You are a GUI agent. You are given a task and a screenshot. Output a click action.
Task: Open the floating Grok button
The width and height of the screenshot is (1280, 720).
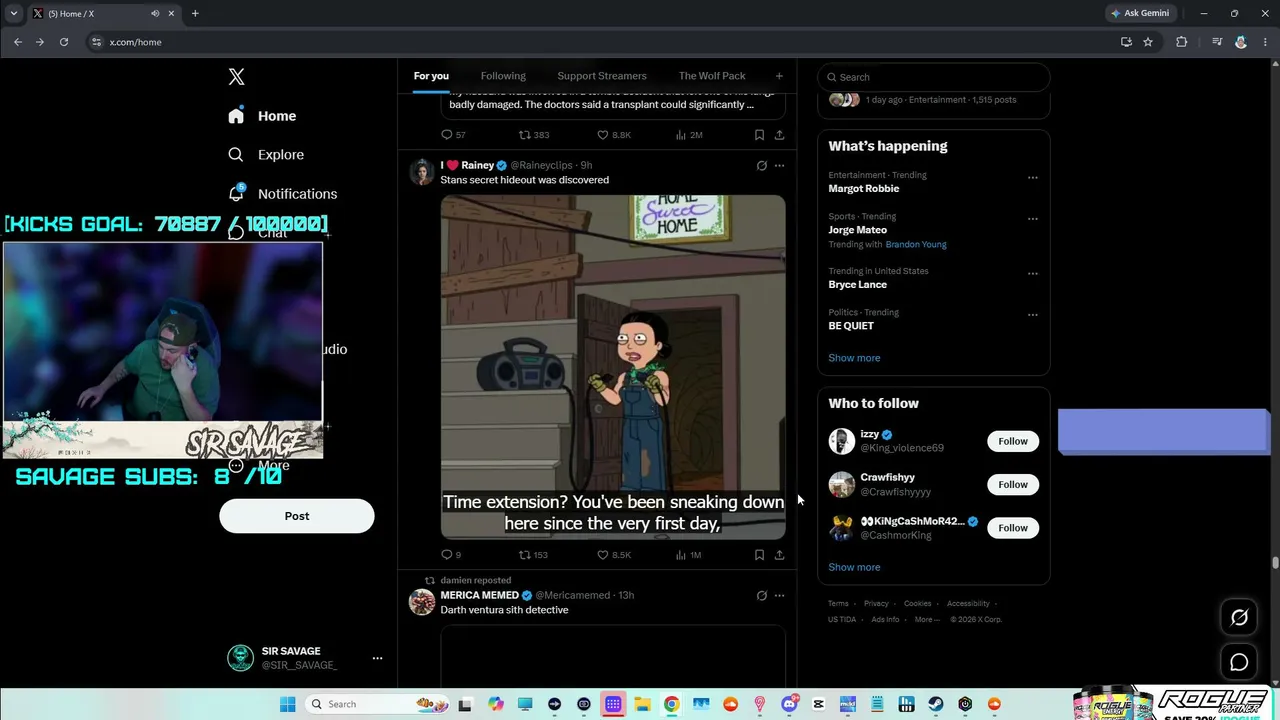[1239, 618]
